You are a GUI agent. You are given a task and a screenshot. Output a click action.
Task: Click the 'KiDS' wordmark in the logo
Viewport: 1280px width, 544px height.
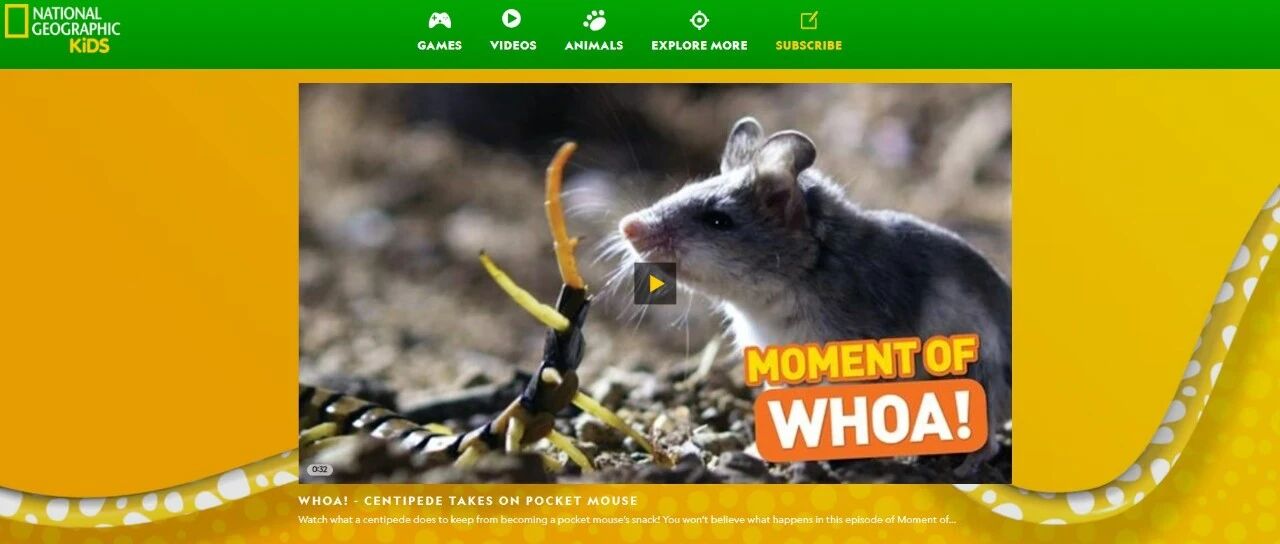coord(89,45)
